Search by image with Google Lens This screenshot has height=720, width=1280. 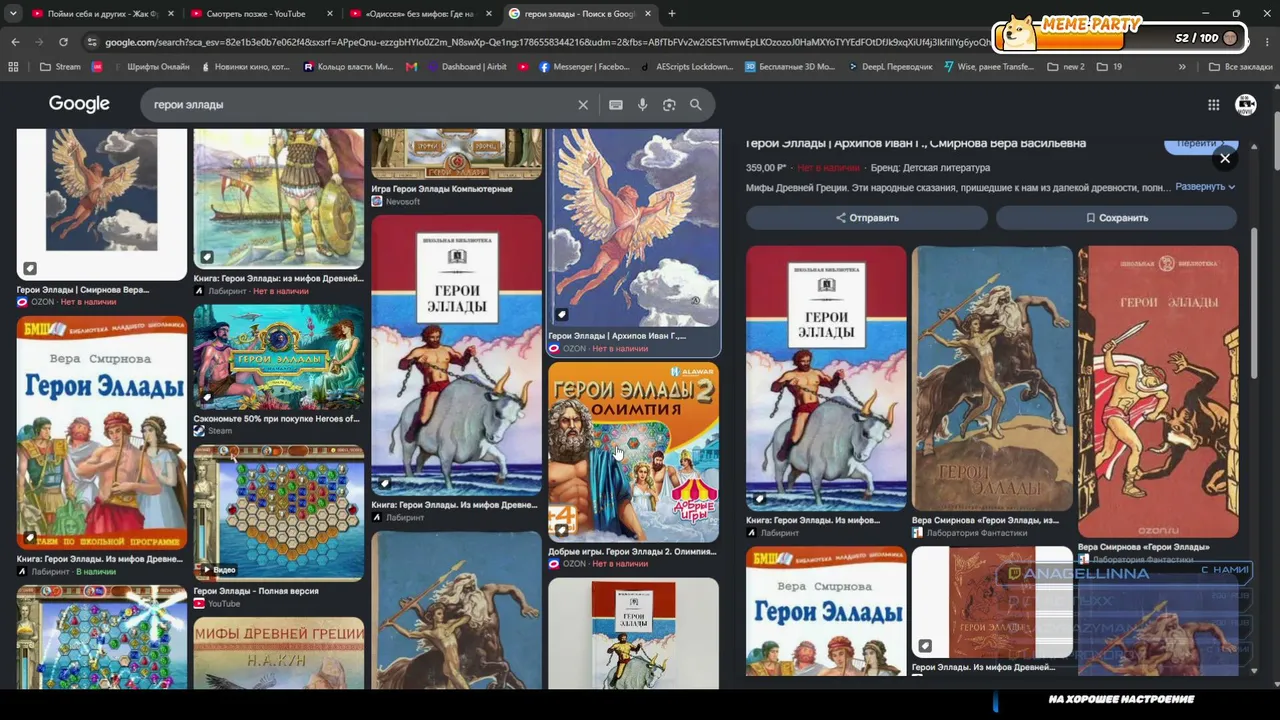coord(669,105)
